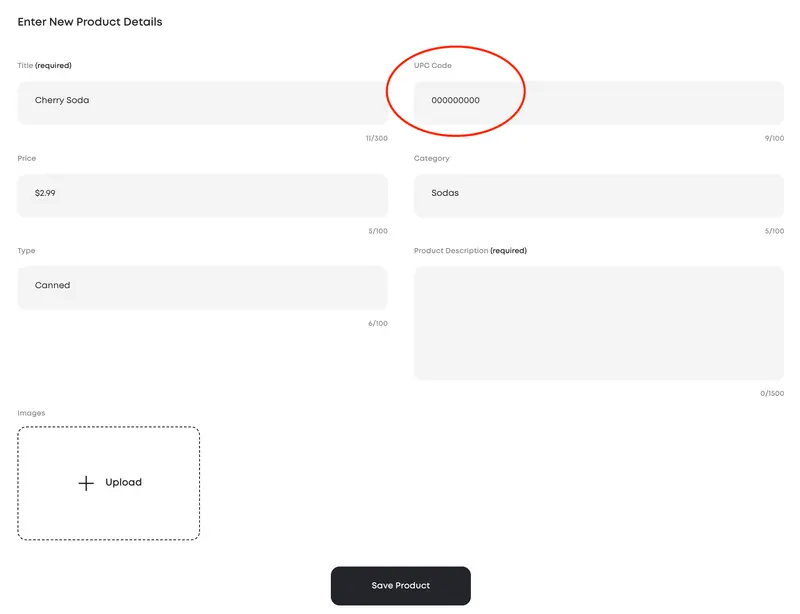
Task: Click the Price label
Action: (27, 158)
